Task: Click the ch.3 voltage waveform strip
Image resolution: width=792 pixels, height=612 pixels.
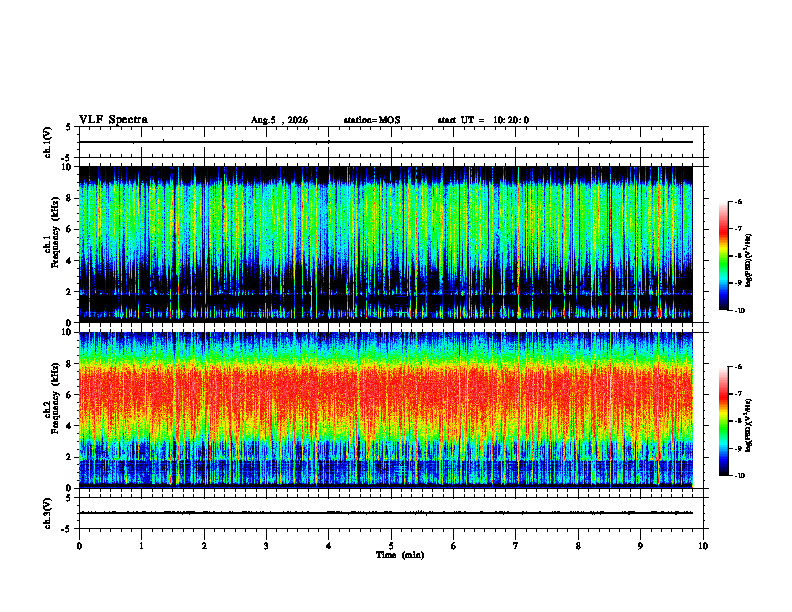Action: coord(393,513)
